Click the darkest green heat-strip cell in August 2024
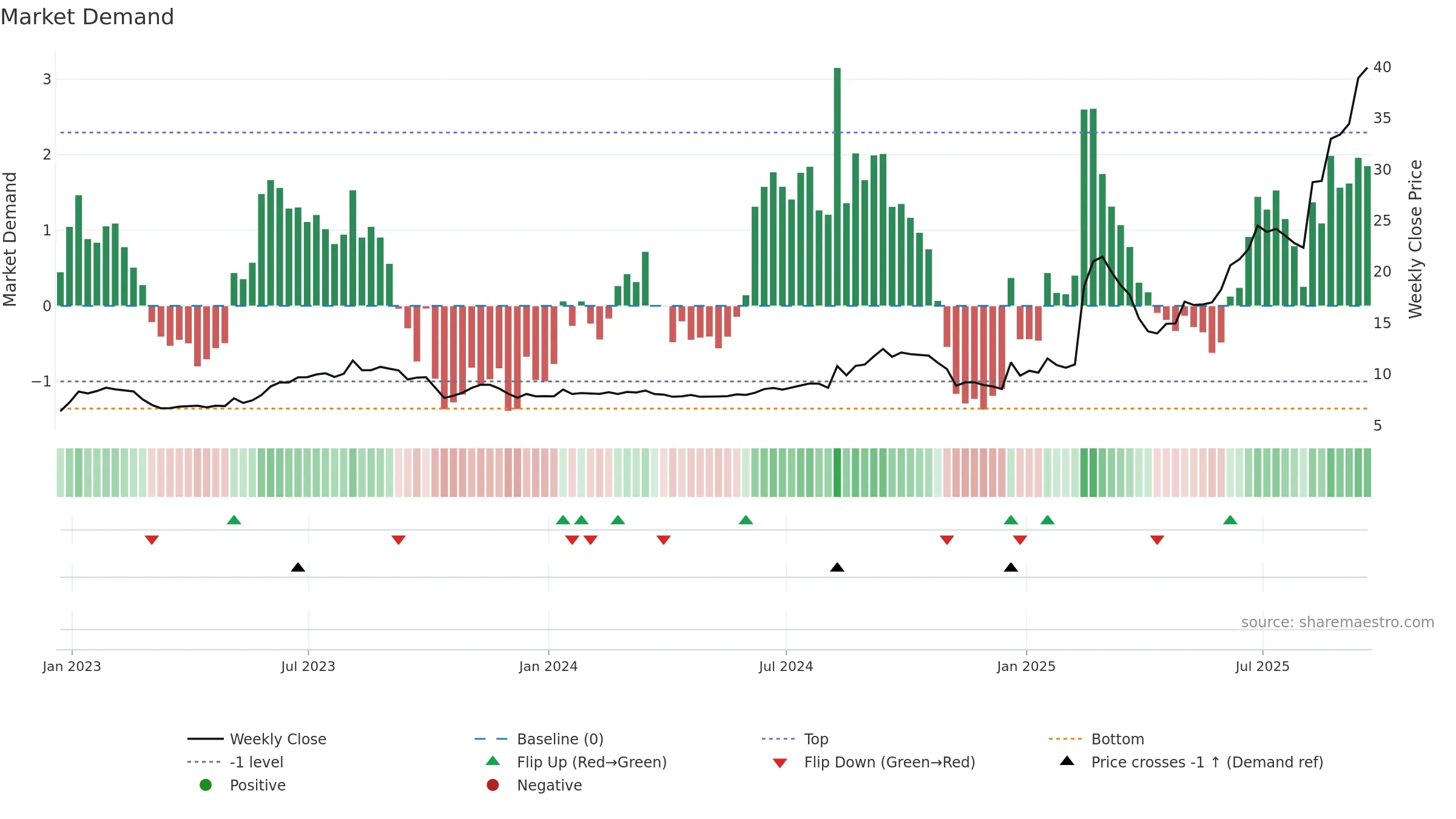Image resolution: width=1456 pixels, height=819 pixels. (x=837, y=473)
